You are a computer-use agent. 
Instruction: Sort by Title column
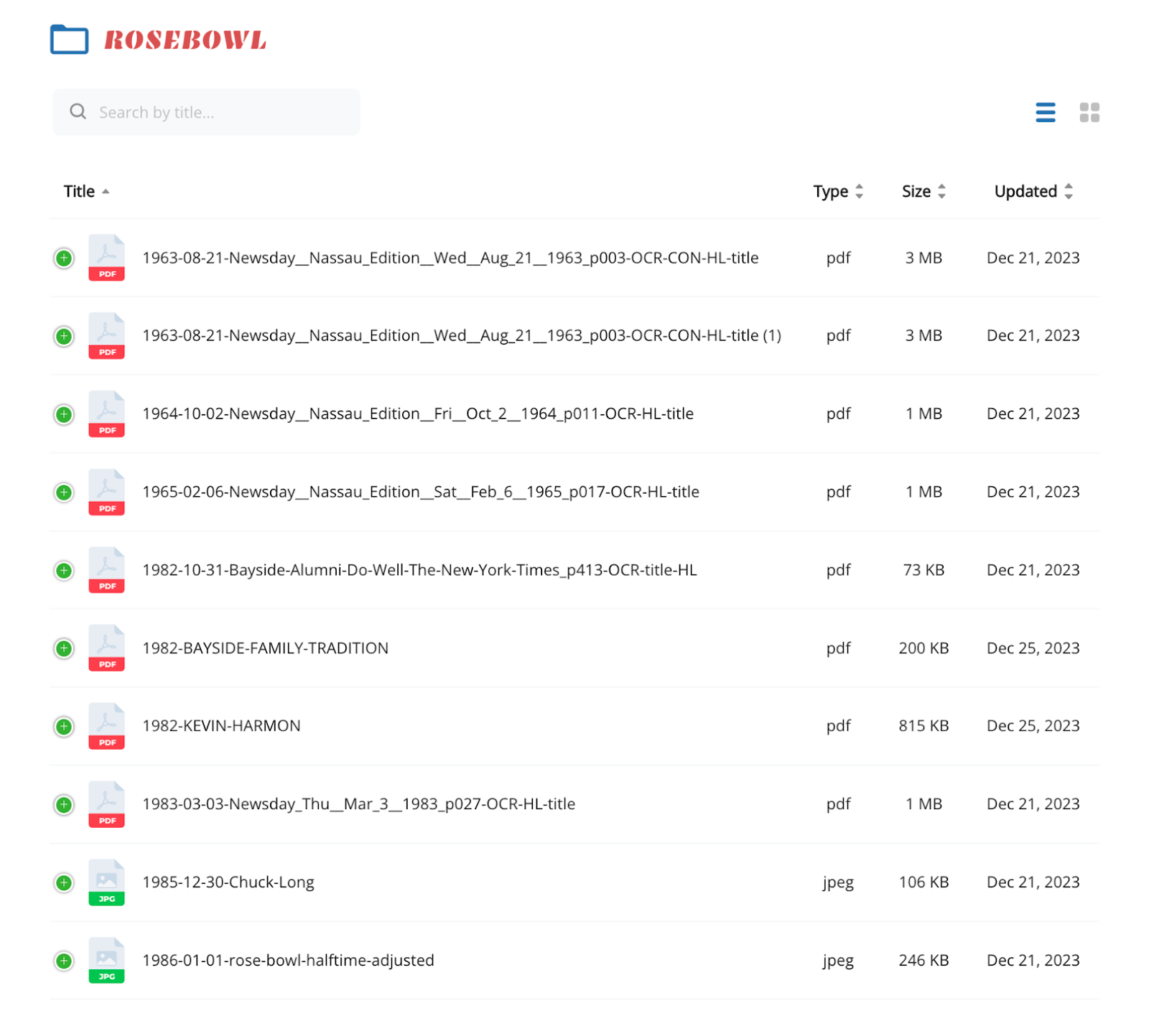(x=86, y=191)
